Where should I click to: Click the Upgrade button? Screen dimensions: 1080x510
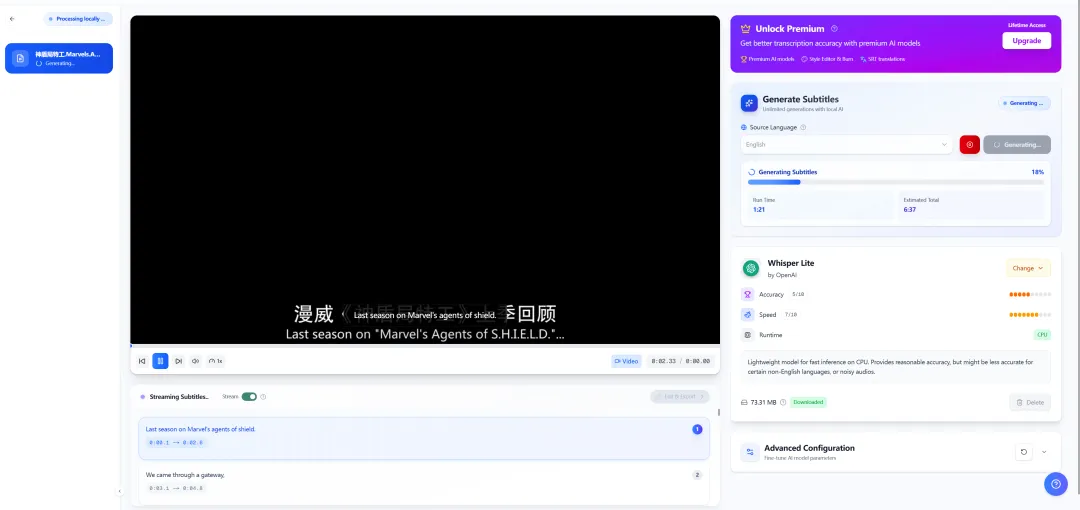click(x=1026, y=41)
